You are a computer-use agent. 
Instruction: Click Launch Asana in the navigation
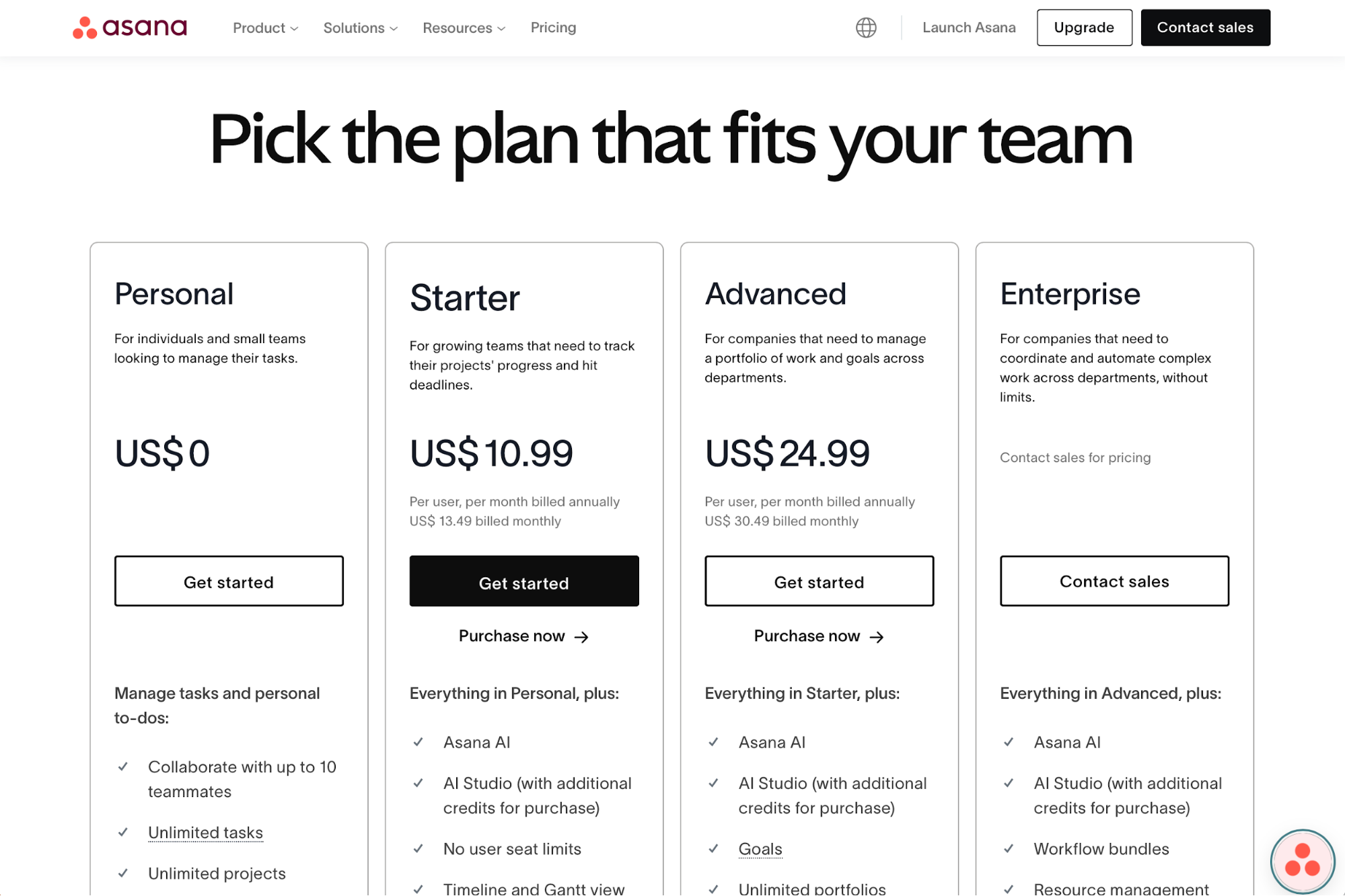click(x=969, y=28)
